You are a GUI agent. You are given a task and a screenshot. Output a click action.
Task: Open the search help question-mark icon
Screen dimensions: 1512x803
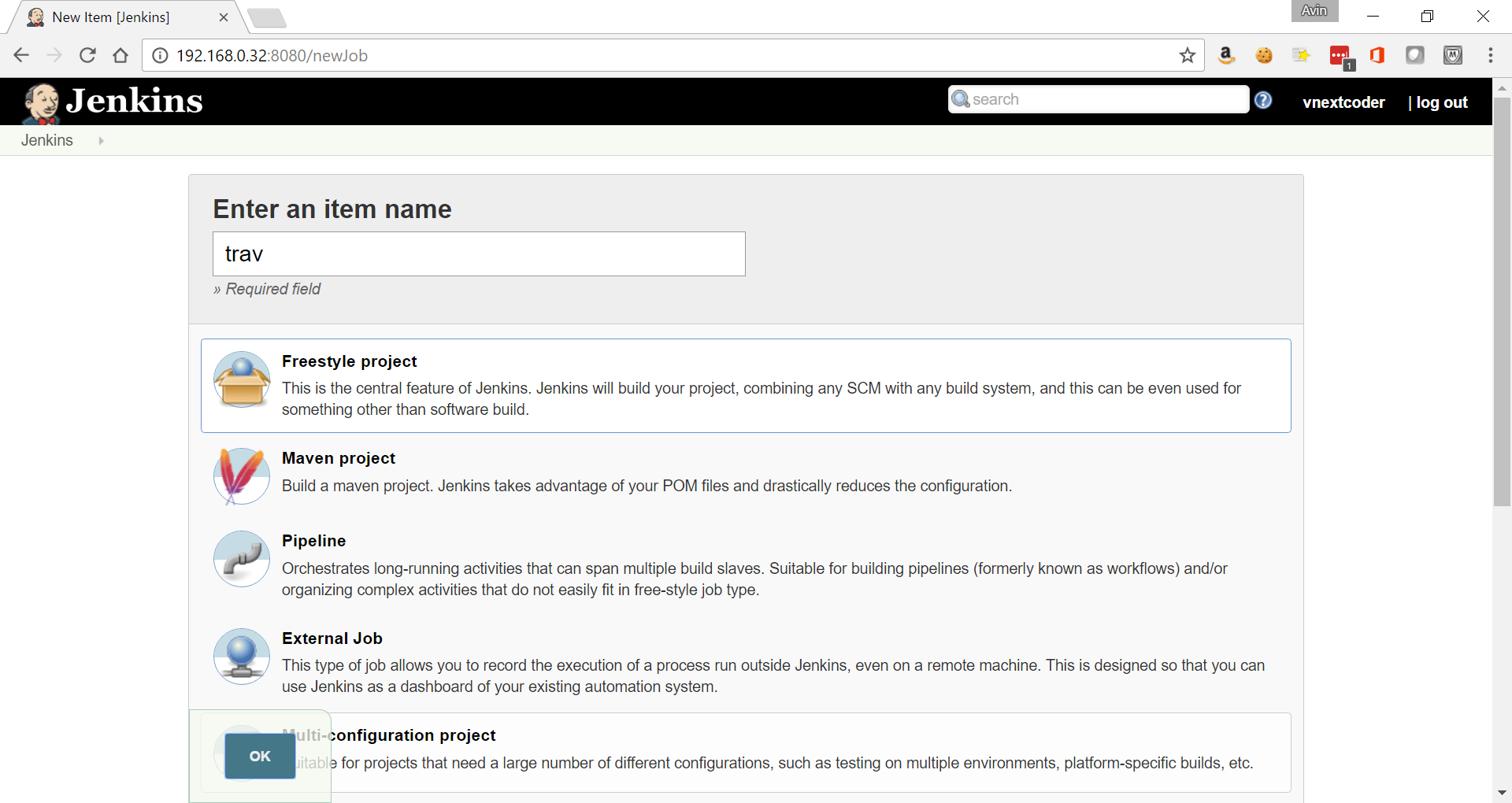(x=1263, y=100)
